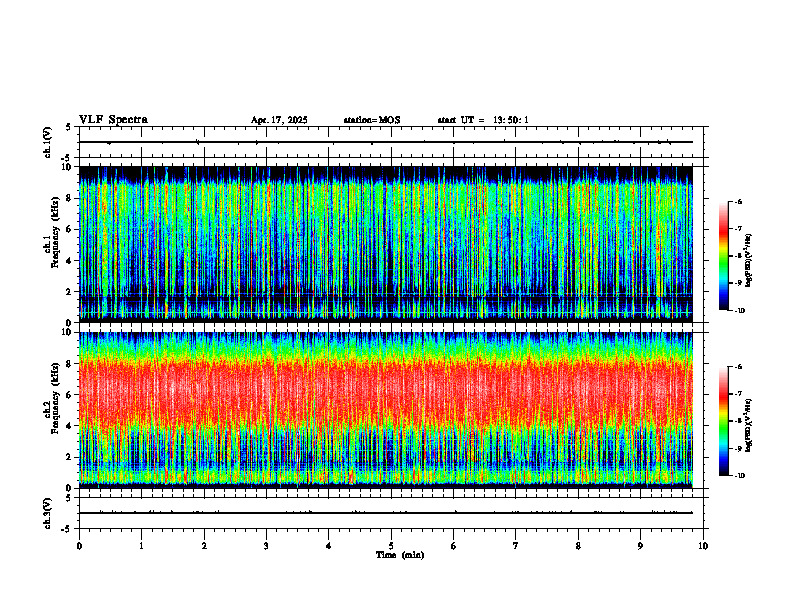Click the "-7" tick on ch.2 color bar

click(738, 394)
